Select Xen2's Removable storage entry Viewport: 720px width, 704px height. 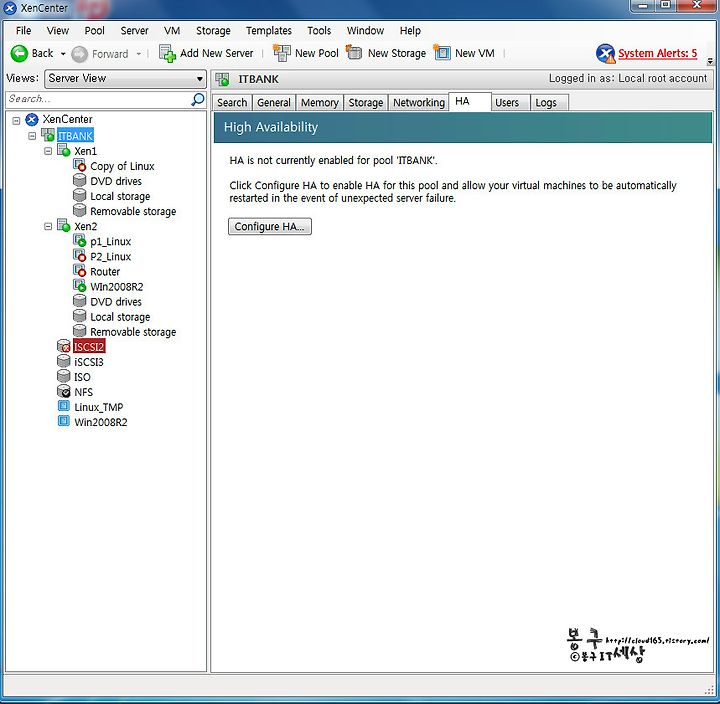point(133,332)
